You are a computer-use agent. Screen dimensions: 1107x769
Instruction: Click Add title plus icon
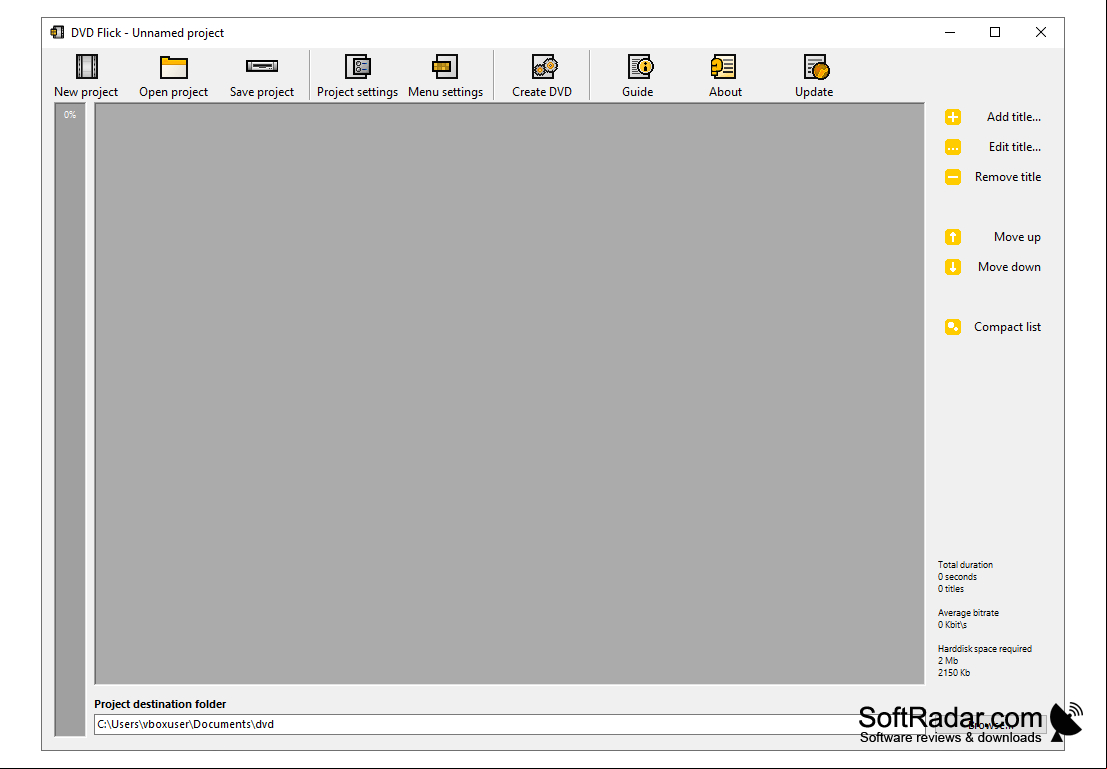(953, 117)
